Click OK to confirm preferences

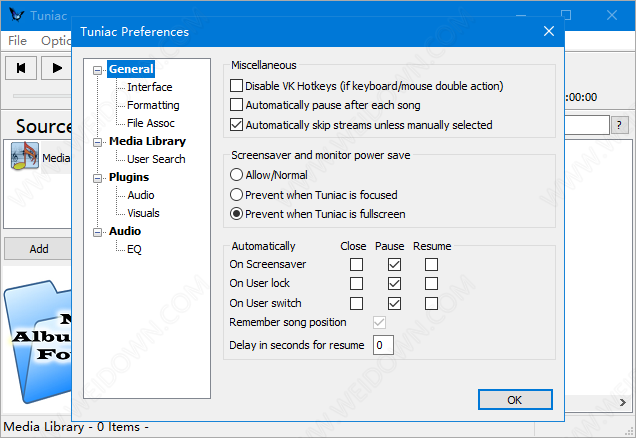click(x=514, y=399)
